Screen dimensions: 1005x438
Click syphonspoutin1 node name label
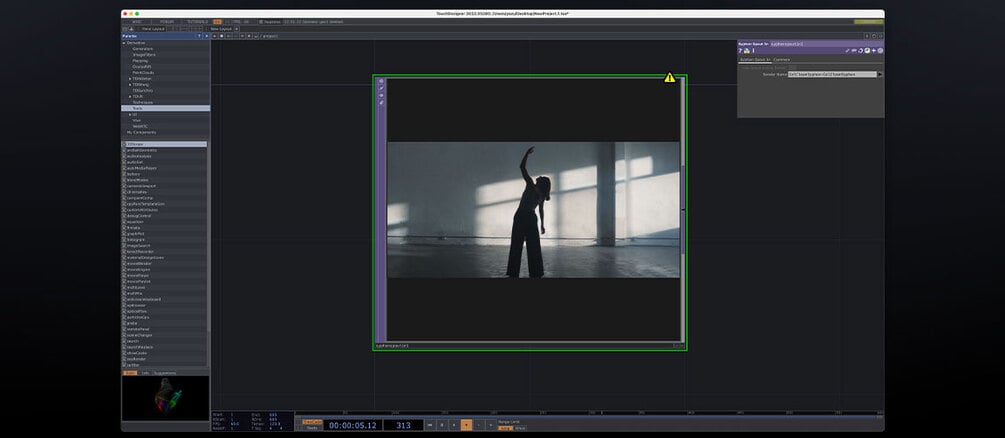point(392,346)
